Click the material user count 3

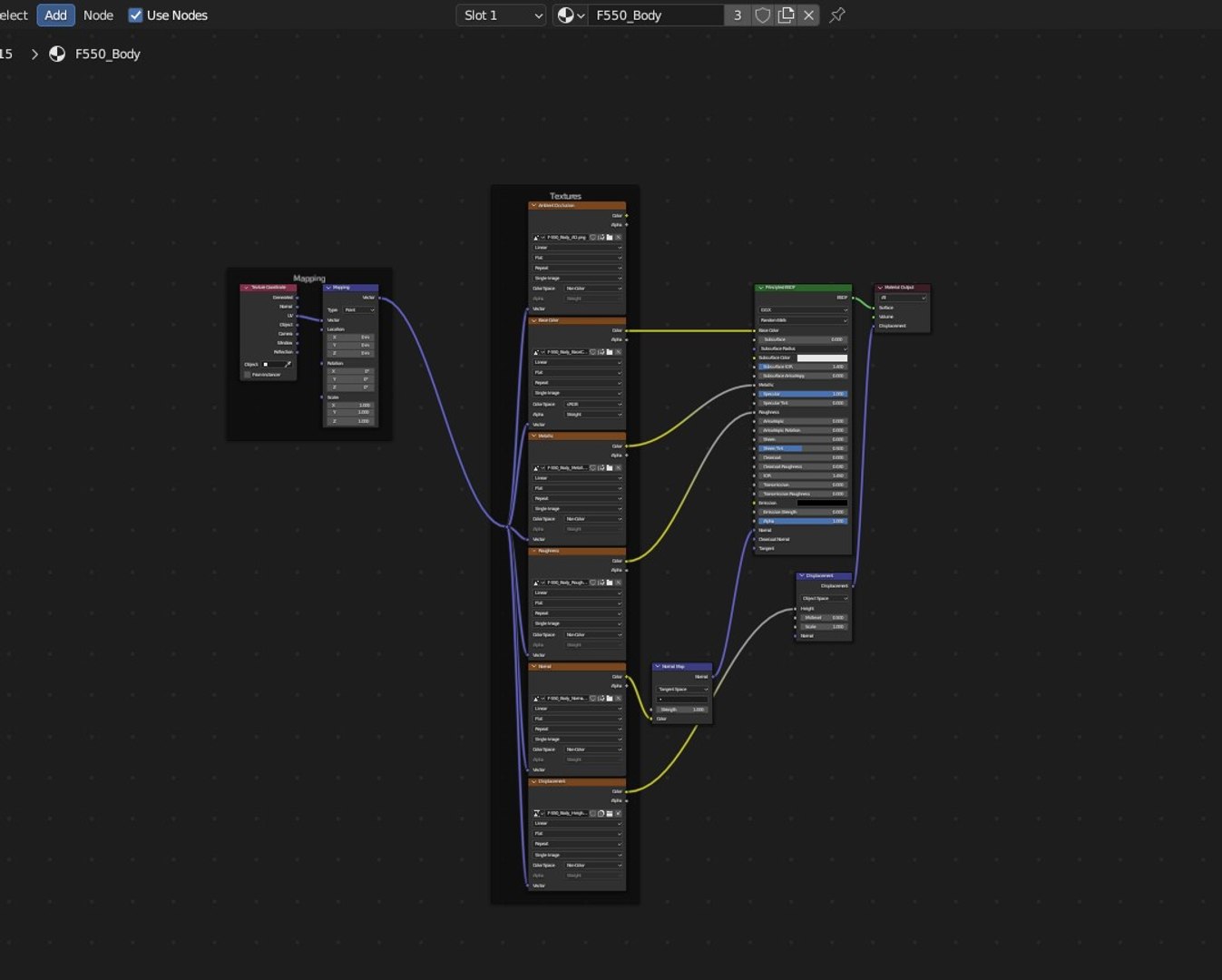pos(738,15)
